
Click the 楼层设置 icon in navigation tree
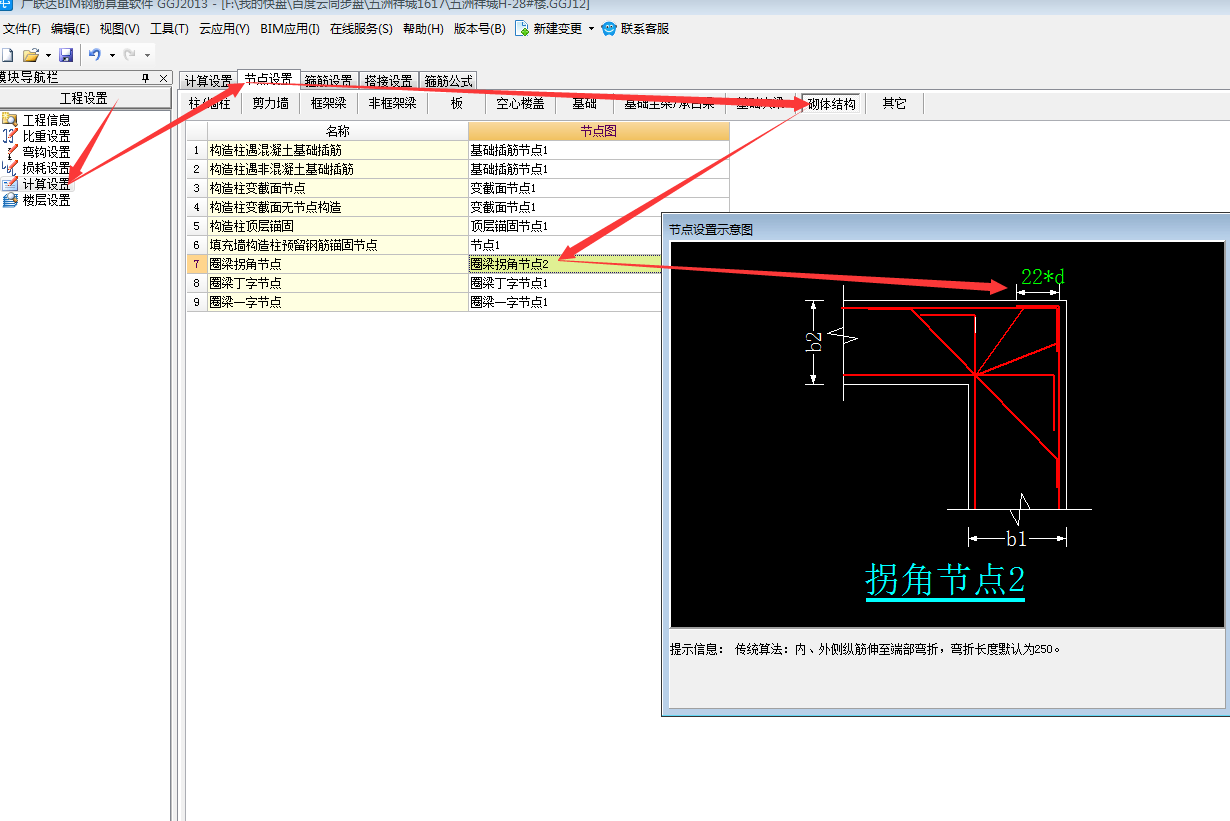coord(10,200)
